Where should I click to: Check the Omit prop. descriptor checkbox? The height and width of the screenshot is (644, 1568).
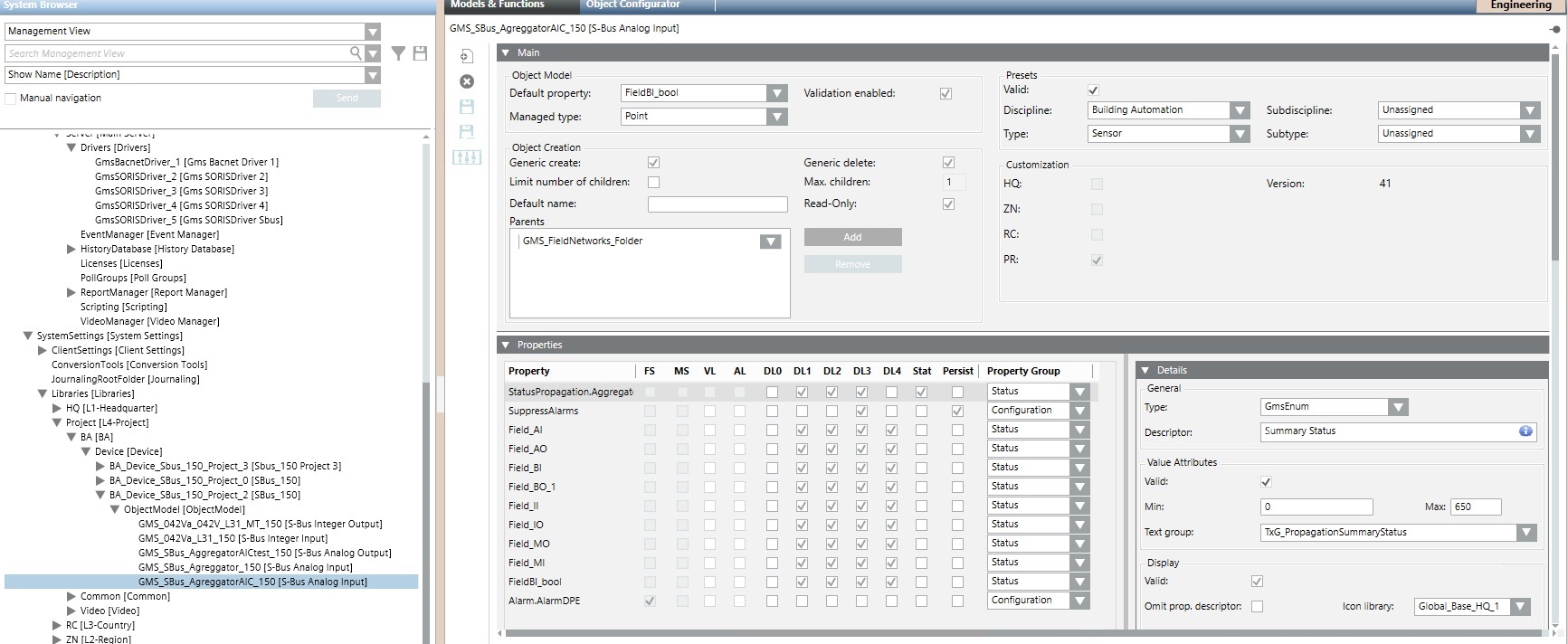[x=1257, y=606]
